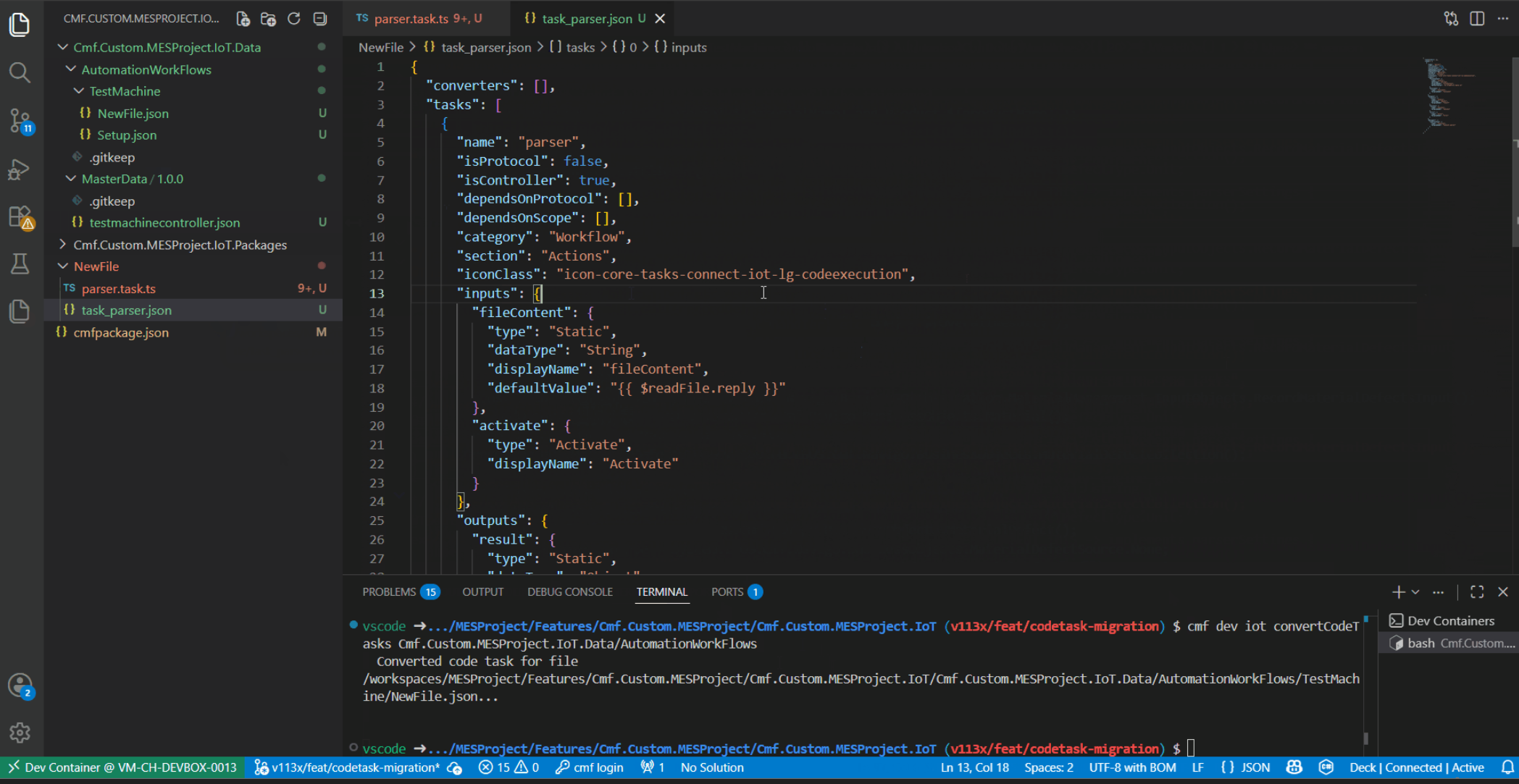Open the Accounts icon with badge 2

pos(20,685)
